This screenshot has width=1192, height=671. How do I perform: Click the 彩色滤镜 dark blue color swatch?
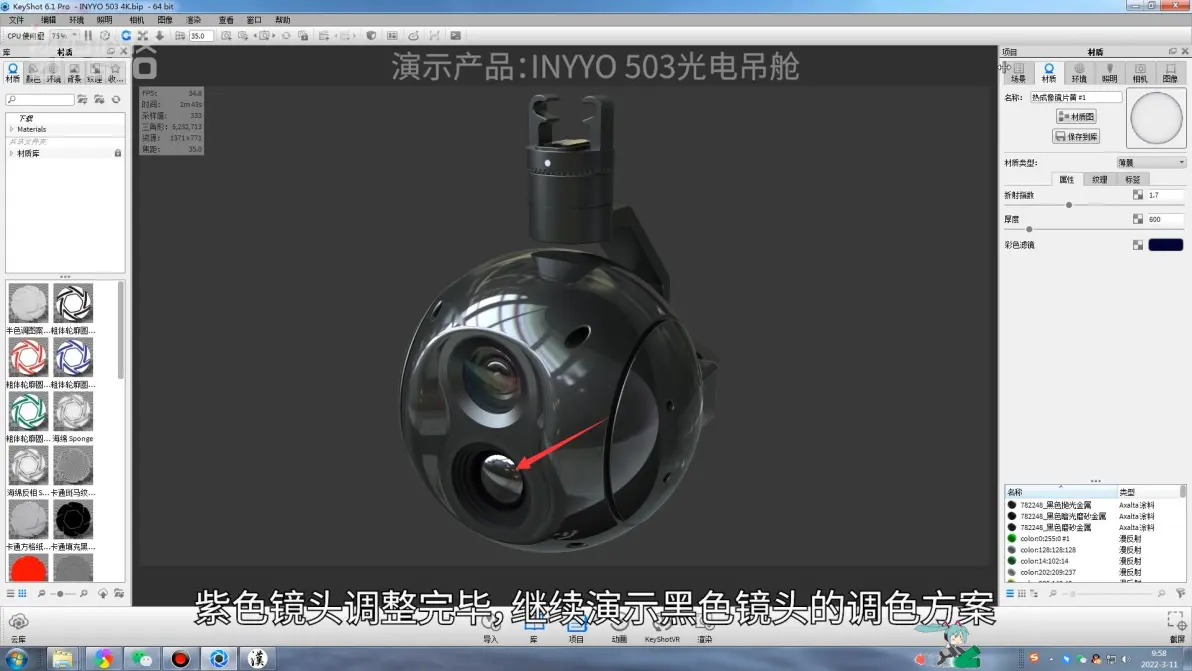pos(1165,245)
